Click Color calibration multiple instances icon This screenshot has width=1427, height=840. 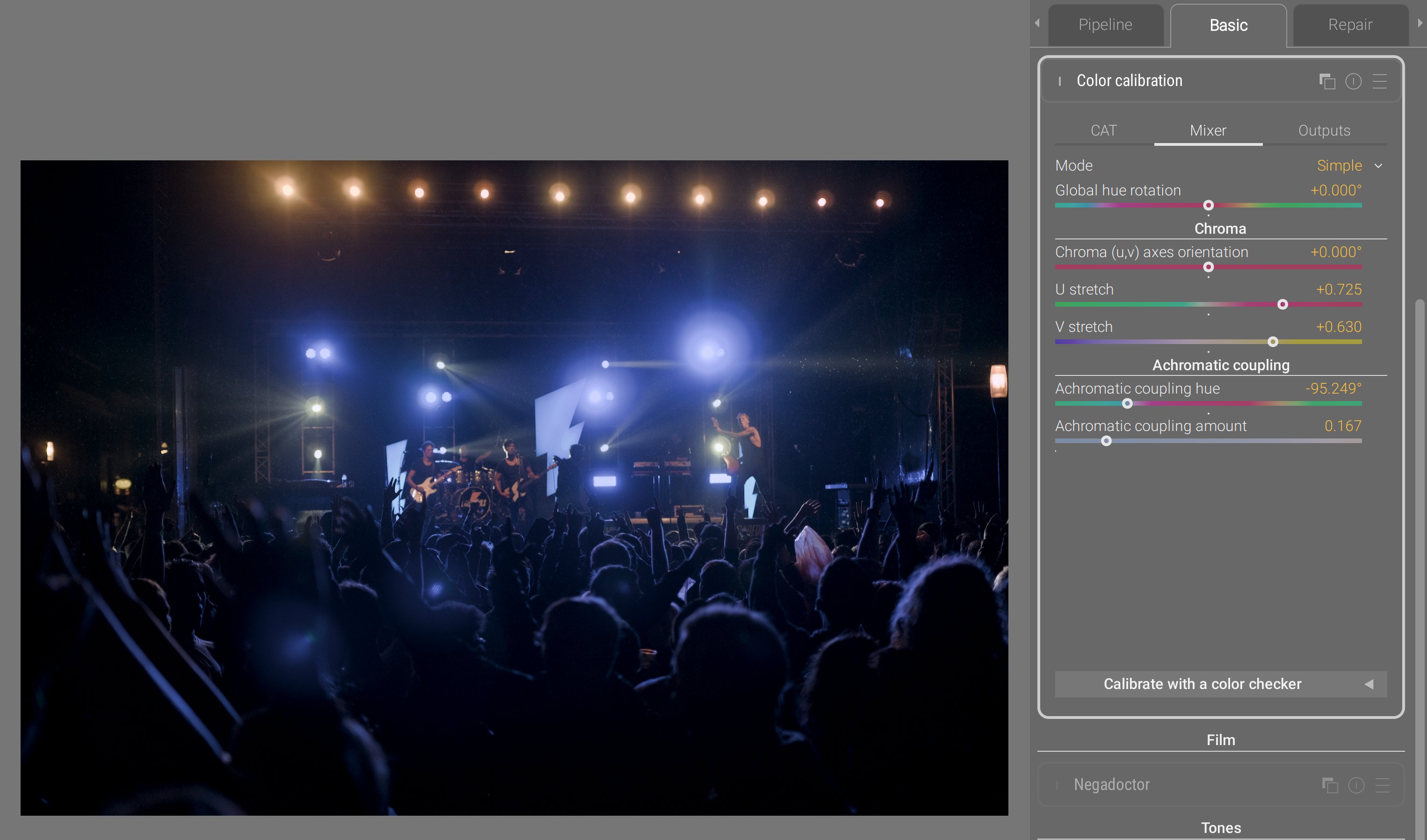pyautogui.click(x=1327, y=81)
